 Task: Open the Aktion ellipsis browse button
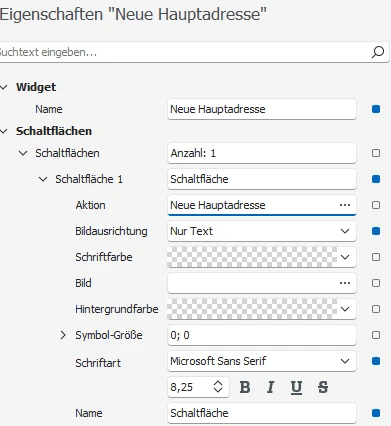(x=345, y=205)
